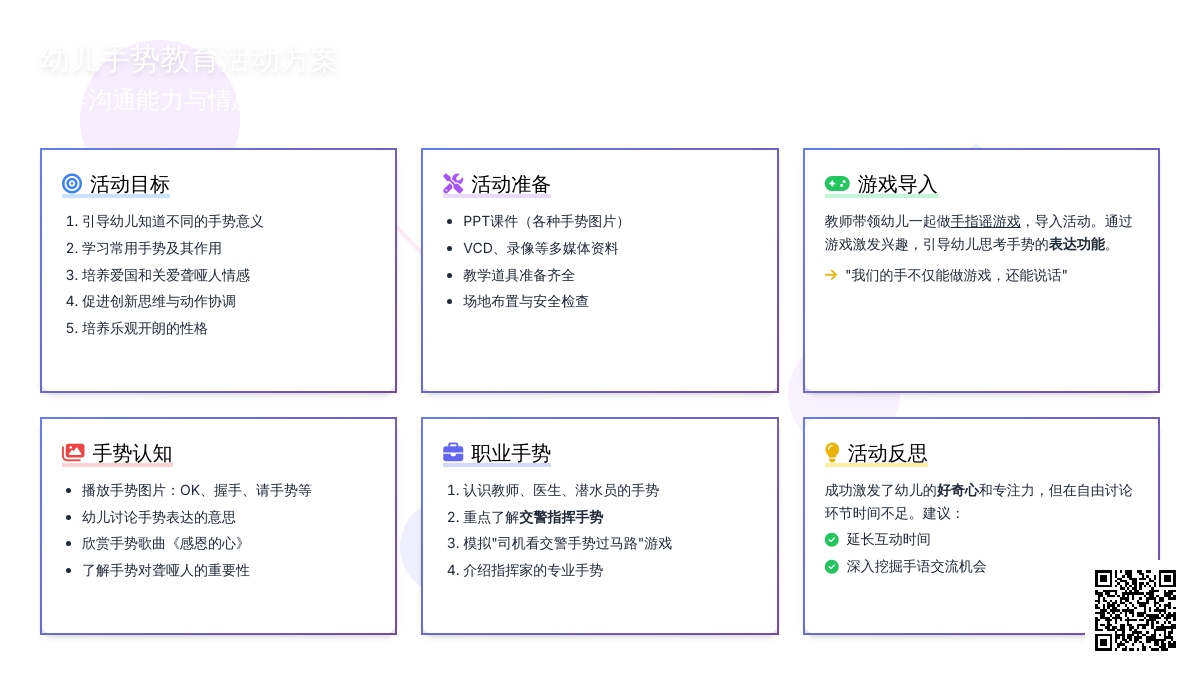Click the tools icon beside 活动准备
1200x675 pixels.
(x=453, y=184)
